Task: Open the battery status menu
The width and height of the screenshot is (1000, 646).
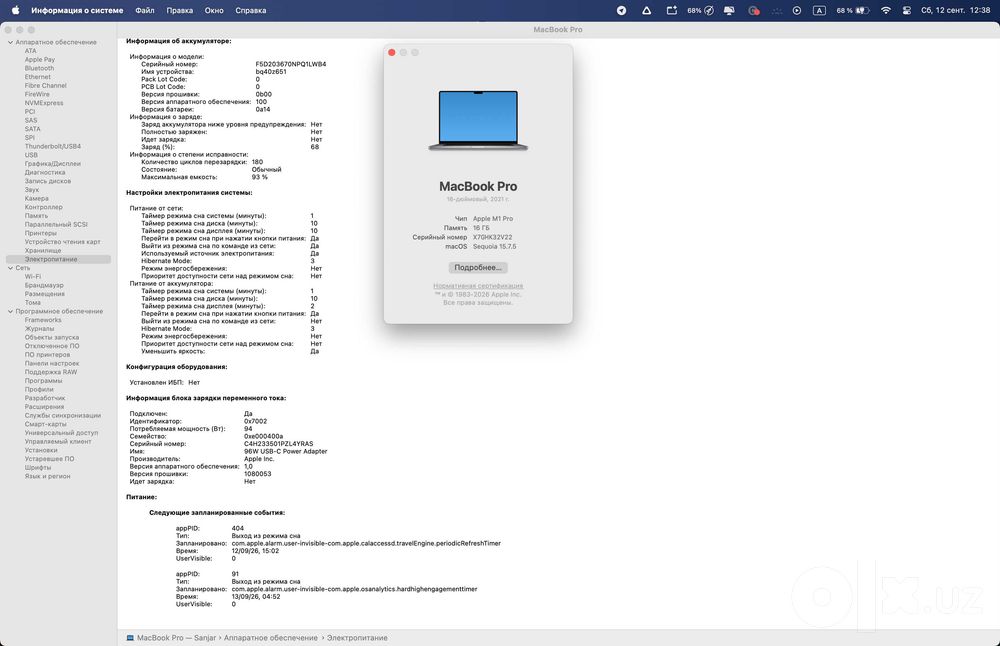Action: (853, 10)
